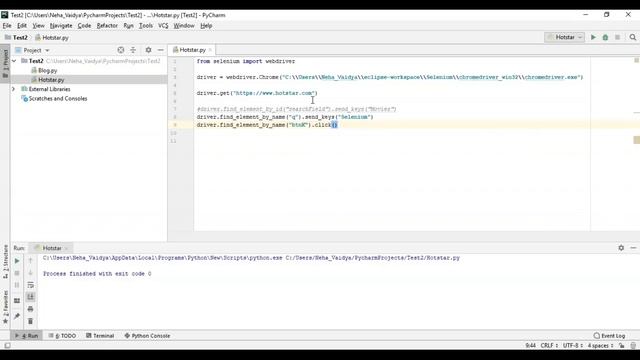Click the inspection indicator above the editor scrollbar
This screenshot has width=640, height=360.
point(636,60)
